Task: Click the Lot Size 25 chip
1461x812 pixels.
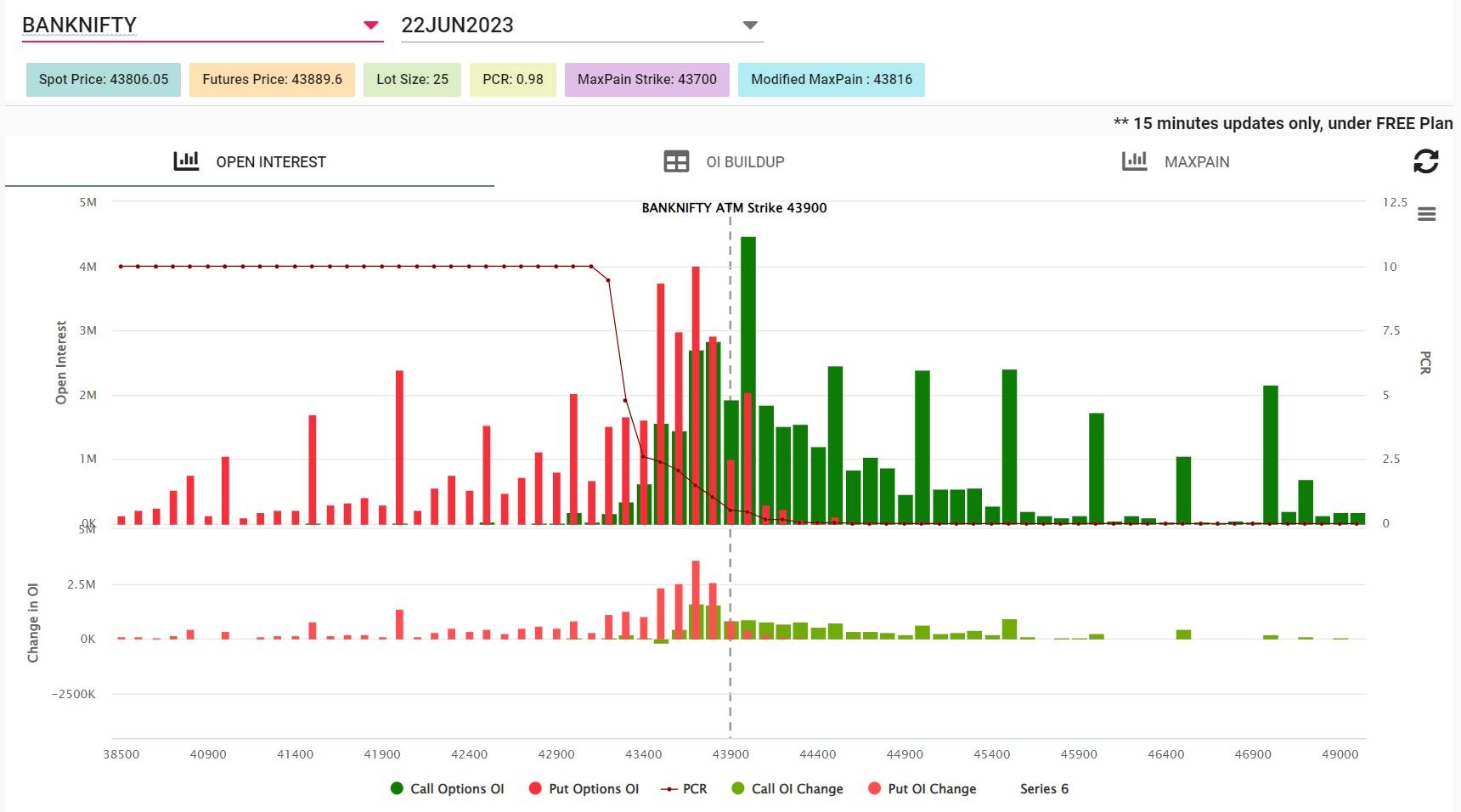Action: pos(412,80)
